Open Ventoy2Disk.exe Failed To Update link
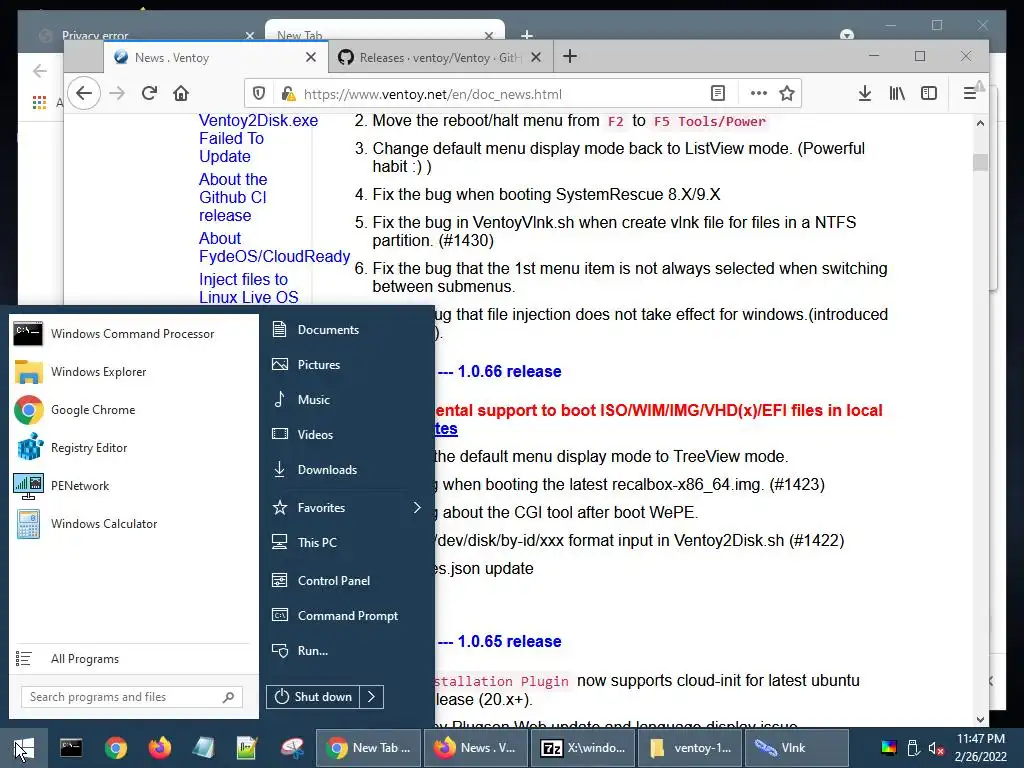 [258, 138]
